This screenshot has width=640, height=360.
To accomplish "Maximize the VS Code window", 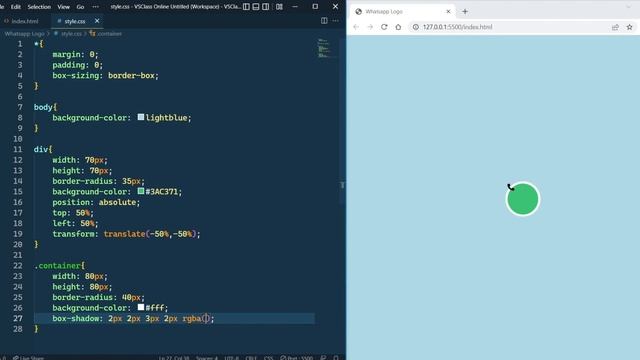I will coord(315,7).
